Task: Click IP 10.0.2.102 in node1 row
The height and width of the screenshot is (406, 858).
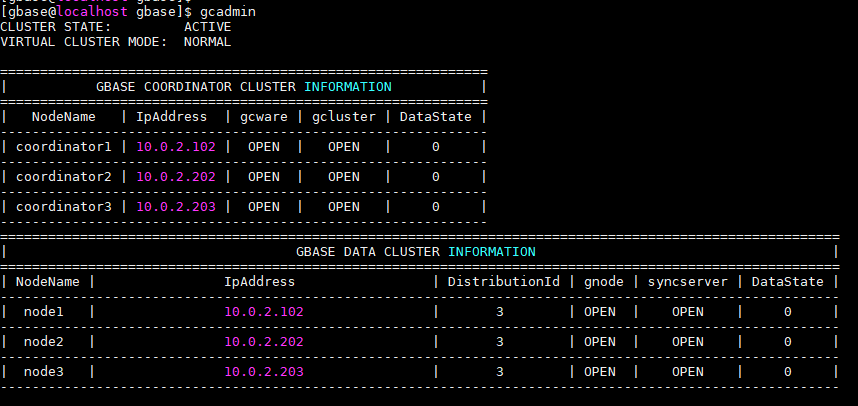Action: pyautogui.click(x=264, y=311)
